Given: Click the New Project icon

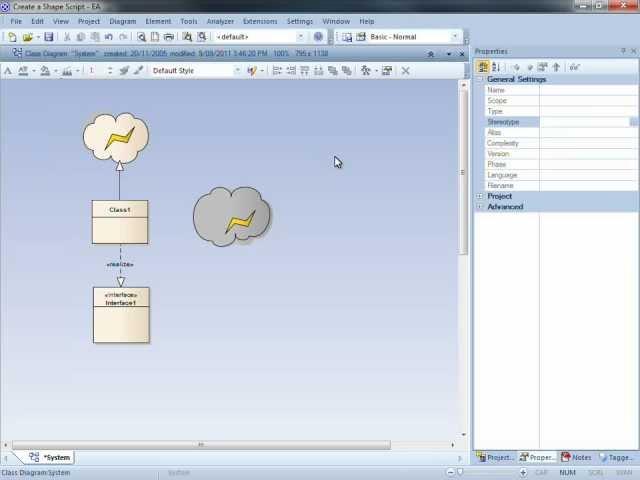Looking at the screenshot, I should tap(12, 37).
